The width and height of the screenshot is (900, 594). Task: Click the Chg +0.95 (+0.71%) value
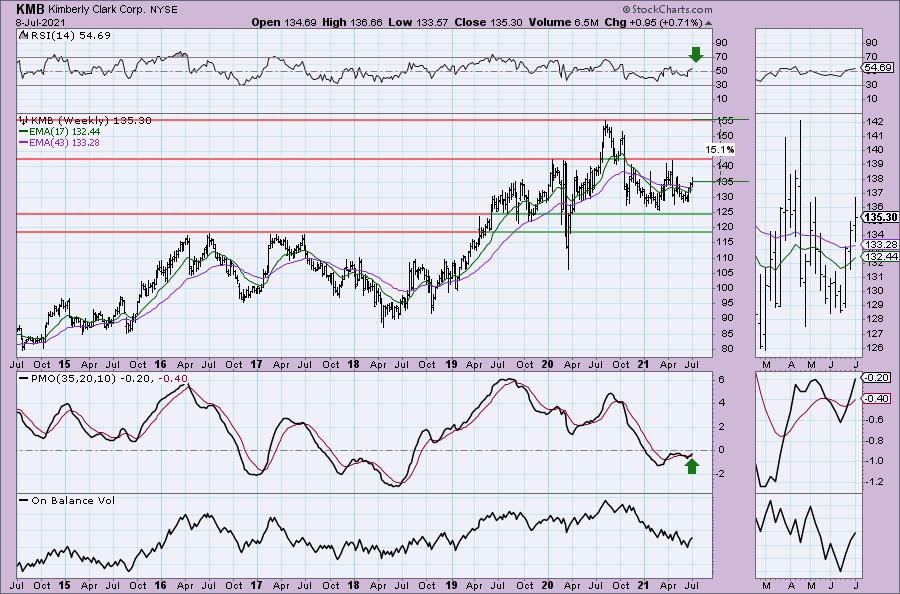click(653, 22)
